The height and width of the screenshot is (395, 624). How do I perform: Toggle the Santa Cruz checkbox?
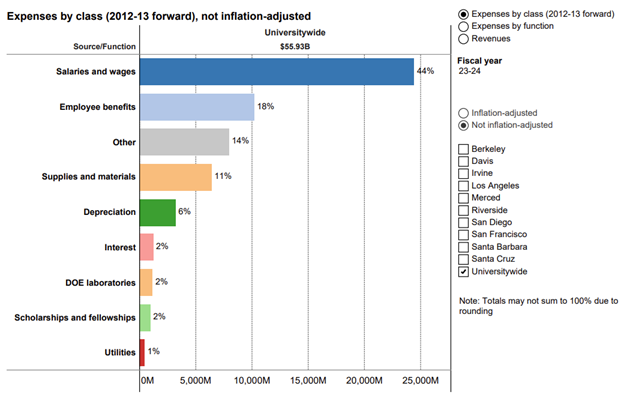point(463,259)
